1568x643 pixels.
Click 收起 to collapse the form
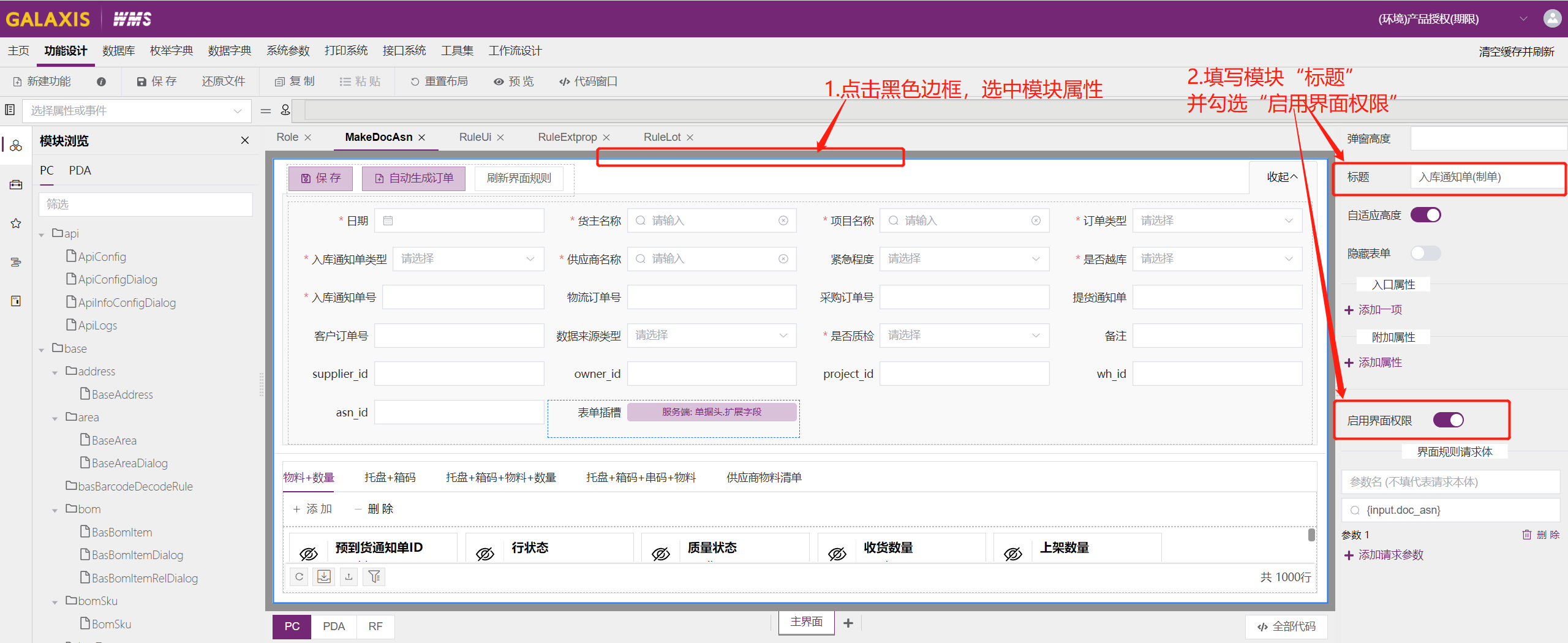1282,177
